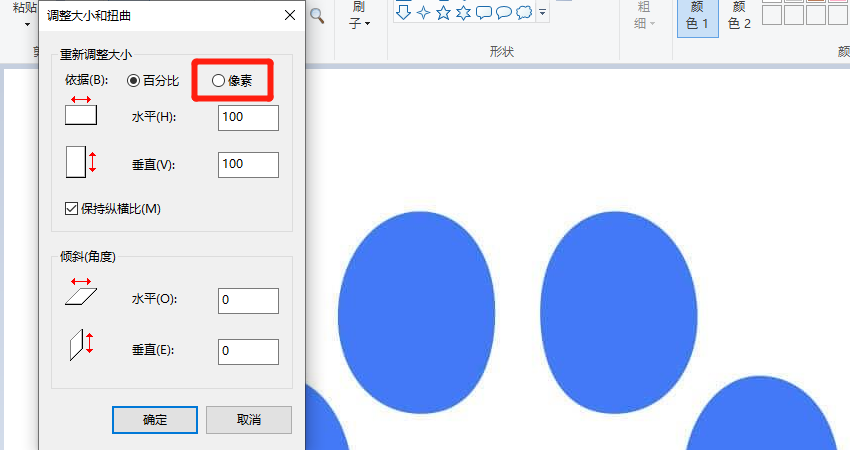Image resolution: width=850 pixels, height=450 pixels.
Task: Select the down arrow shape
Action: coord(402,13)
